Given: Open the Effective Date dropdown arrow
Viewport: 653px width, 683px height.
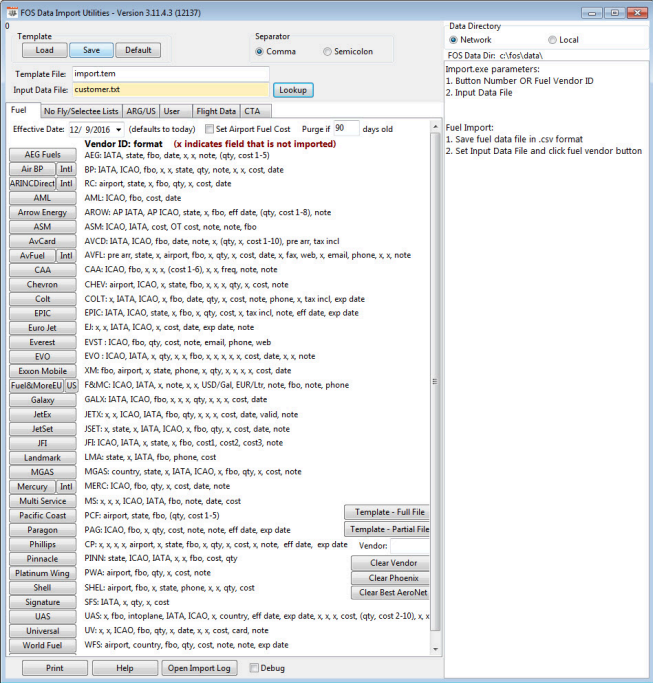Looking at the screenshot, I should click(118, 130).
